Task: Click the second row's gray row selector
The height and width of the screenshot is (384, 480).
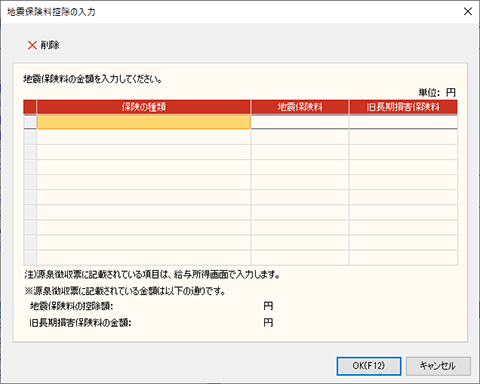Action: [30, 137]
